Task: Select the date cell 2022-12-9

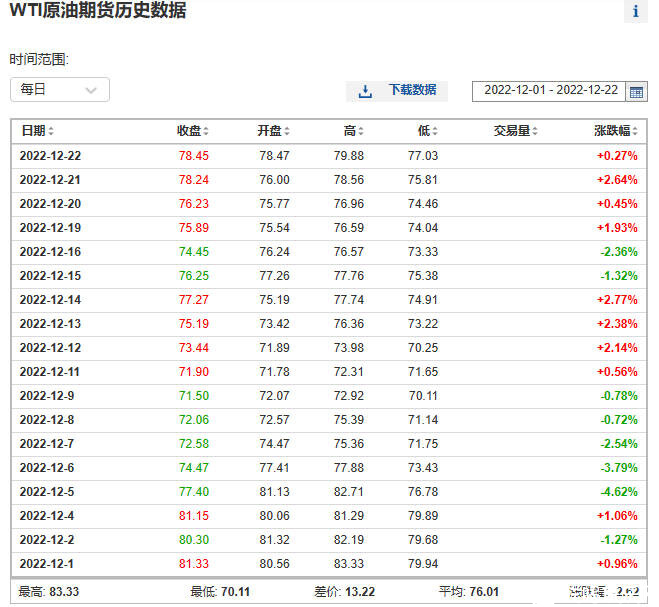Action: pyautogui.click(x=47, y=396)
